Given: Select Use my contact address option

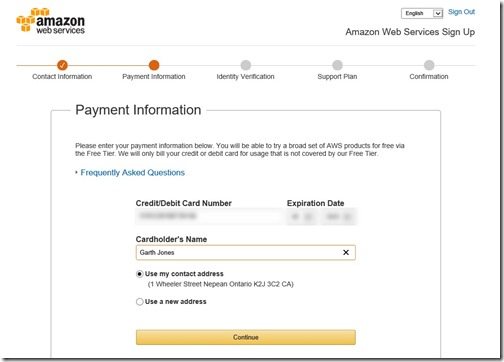Looking at the screenshot, I should 140,274.
